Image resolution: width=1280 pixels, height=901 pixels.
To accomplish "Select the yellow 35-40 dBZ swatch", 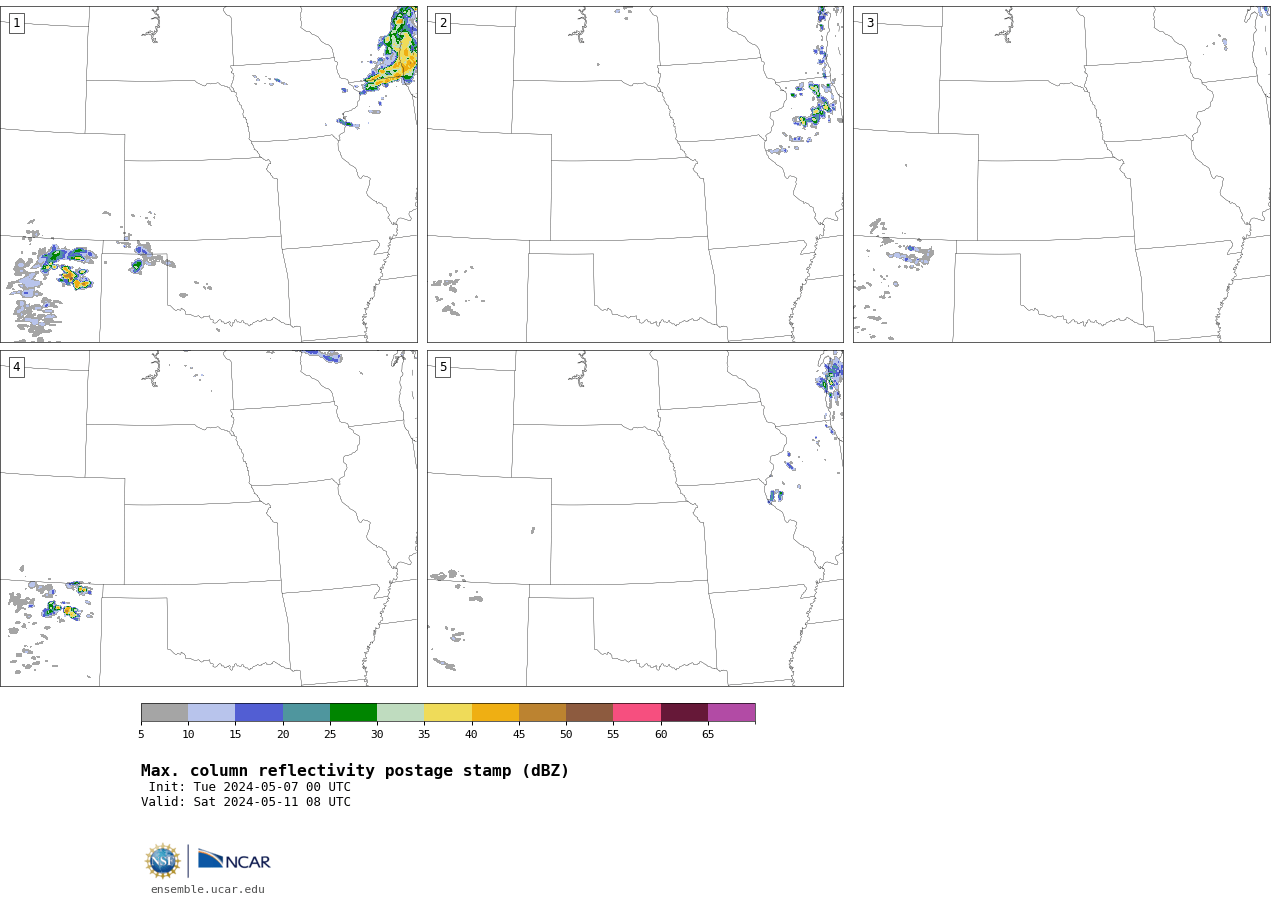I will coord(448,712).
